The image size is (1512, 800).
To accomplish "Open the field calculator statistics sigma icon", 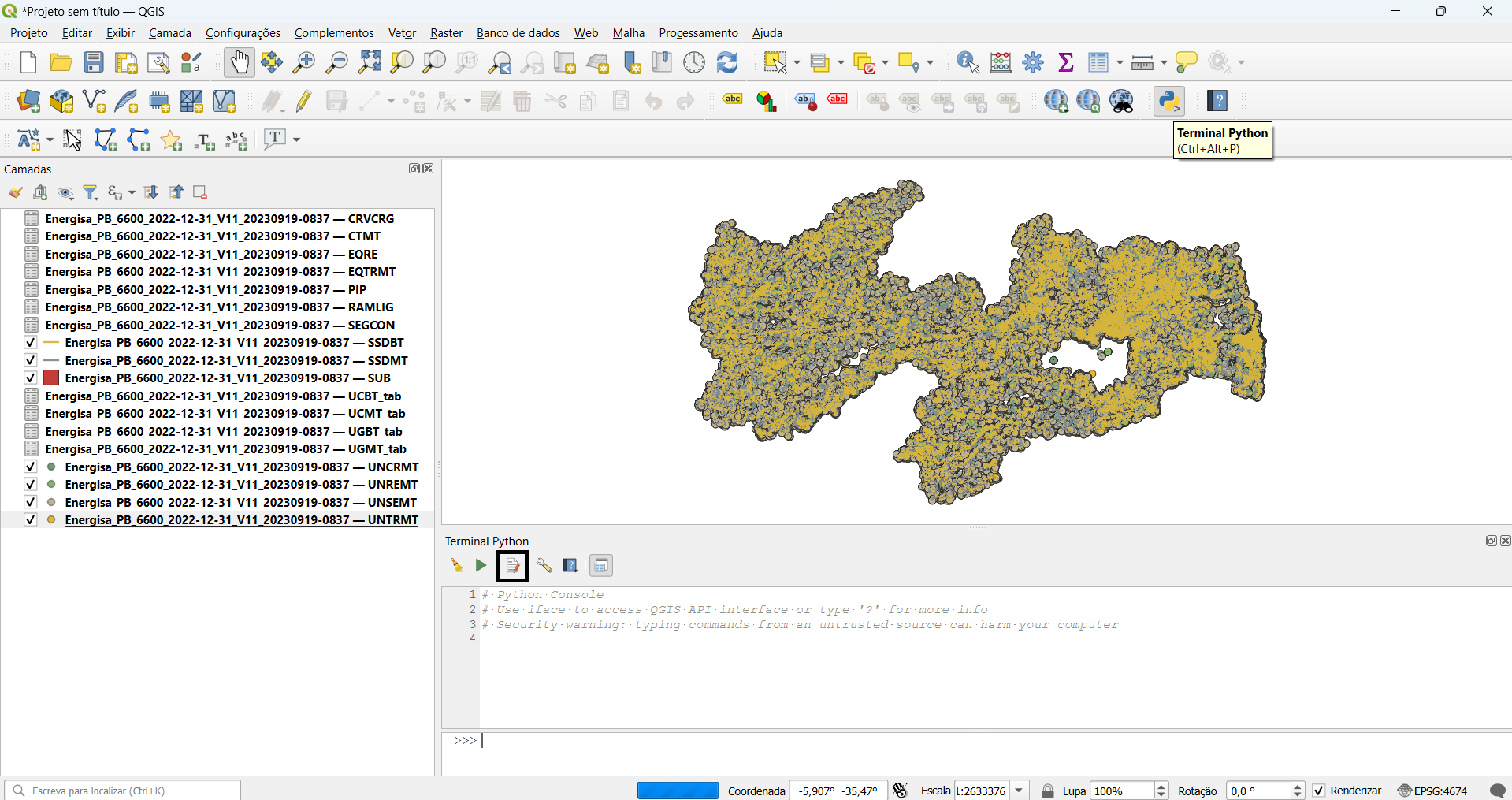I will tap(1065, 62).
